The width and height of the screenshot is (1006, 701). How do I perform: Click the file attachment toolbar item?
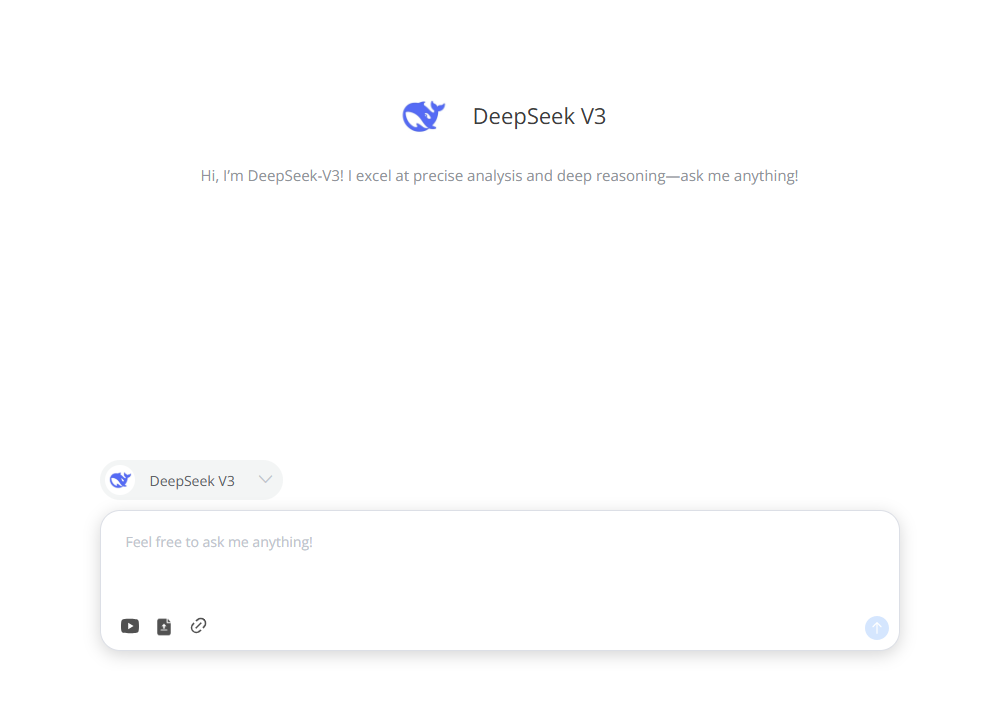164,626
